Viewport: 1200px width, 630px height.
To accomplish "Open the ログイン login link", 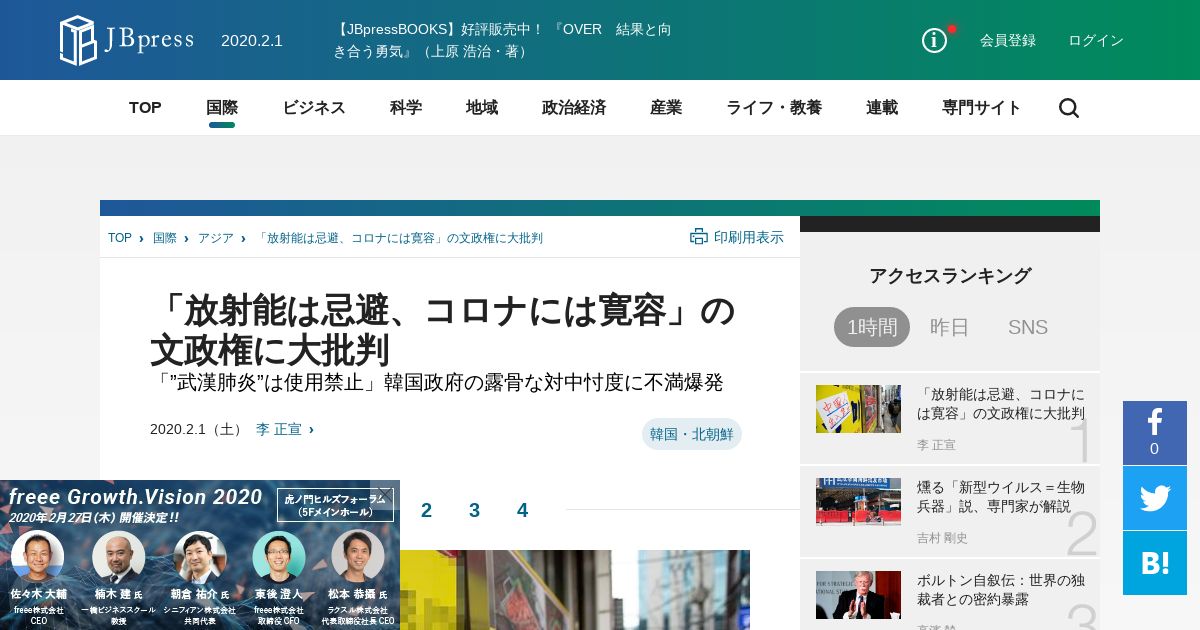I will click(x=1096, y=40).
